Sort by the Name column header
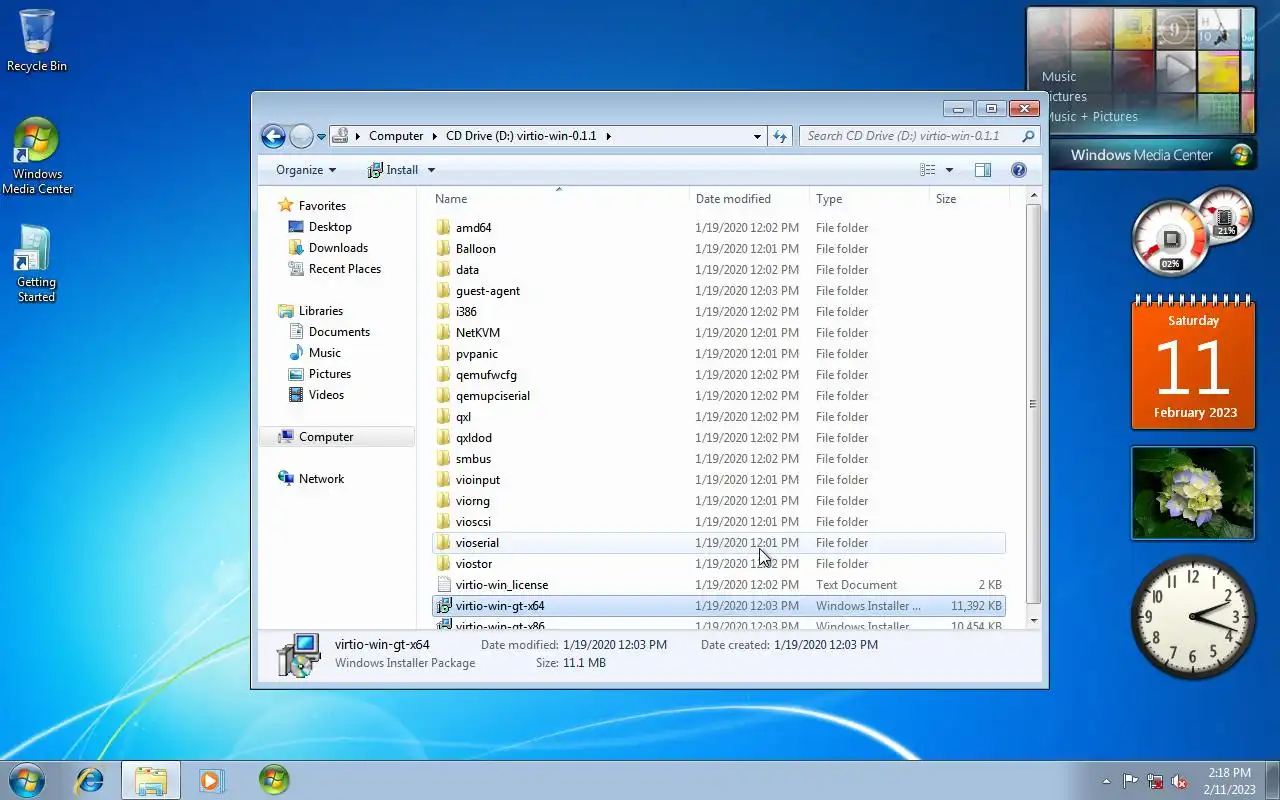 pyautogui.click(x=558, y=199)
